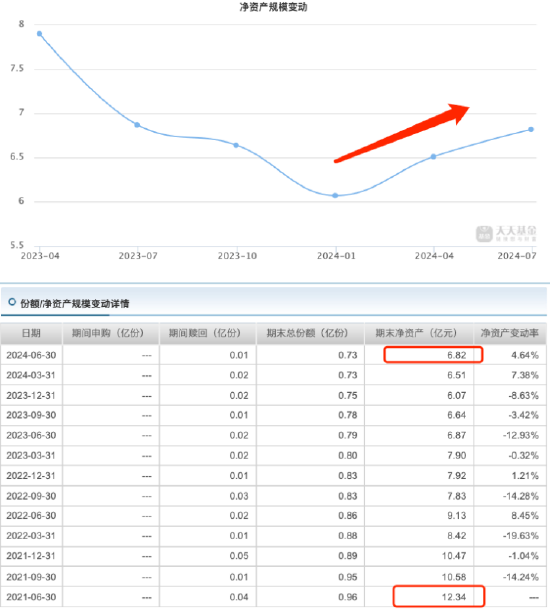Viewport: 550px width, 611px height.
Task: Click the 2024-01 lowest data point
Action: coord(335,196)
